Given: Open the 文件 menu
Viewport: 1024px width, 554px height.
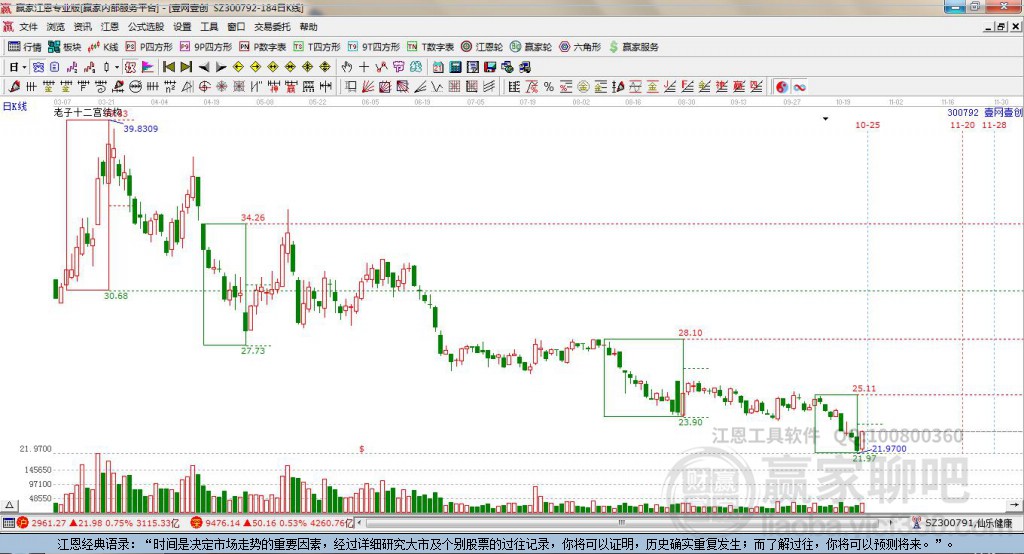Looking at the screenshot, I should pyautogui.click(x=28, y=27).
